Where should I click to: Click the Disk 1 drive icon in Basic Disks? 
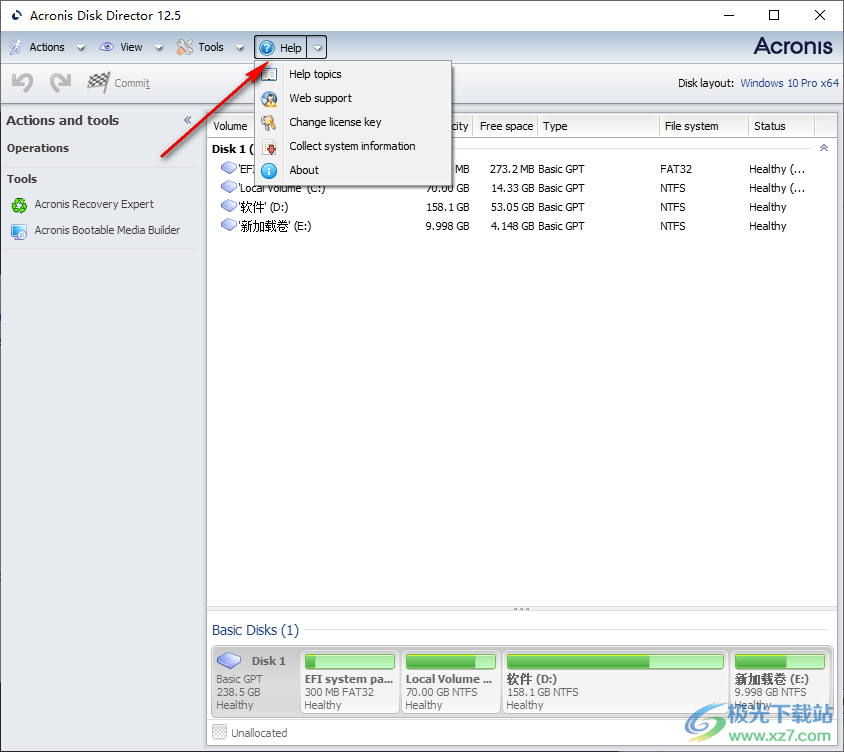229,659
